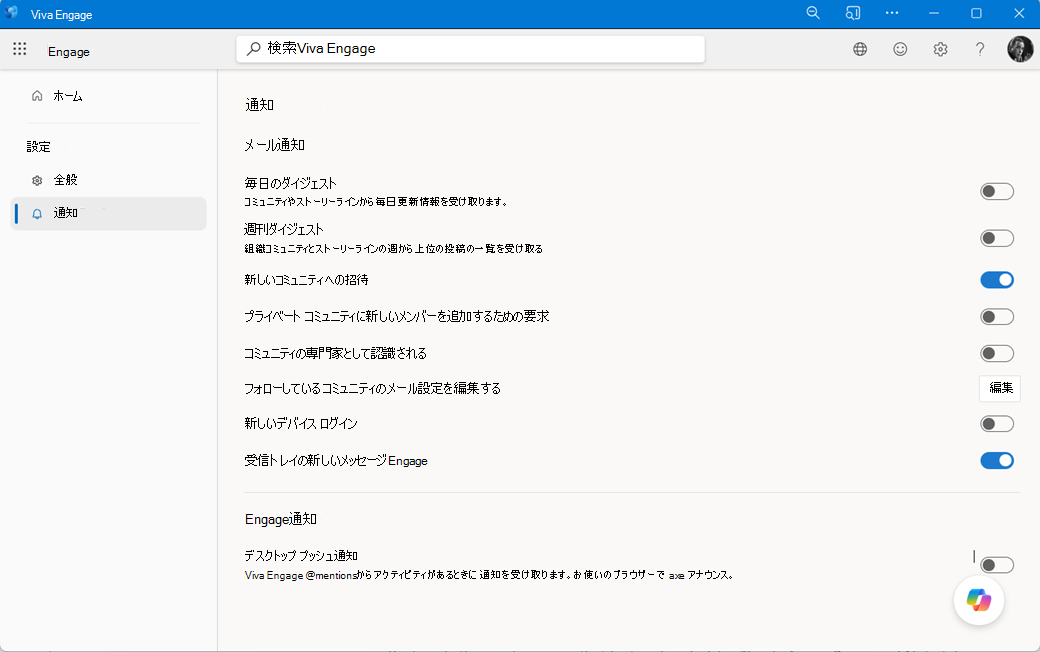Open the globe language icon
1040x652 pixels.
(x=860, y=49)
